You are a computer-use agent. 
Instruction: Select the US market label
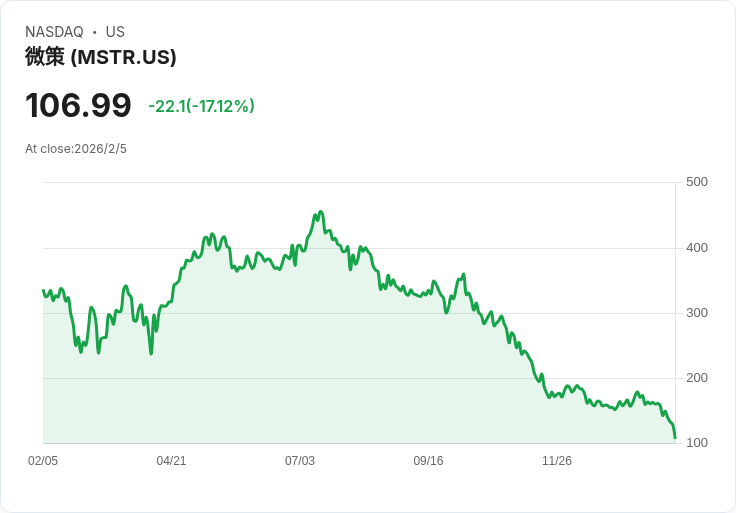coord(115,32)
